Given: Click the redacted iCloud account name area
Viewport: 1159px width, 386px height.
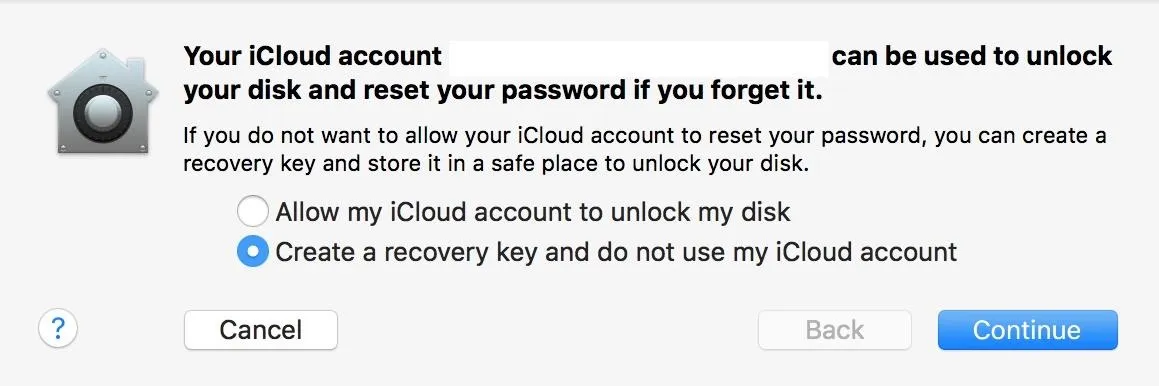Looking at the screenshot, I should click(x=639, y=57).
